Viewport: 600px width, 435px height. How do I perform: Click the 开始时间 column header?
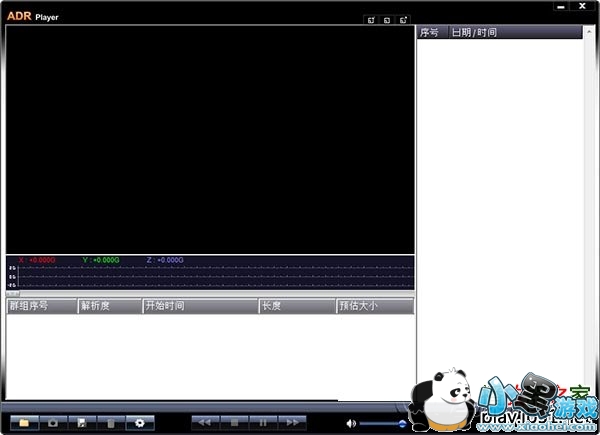(201, 306)
